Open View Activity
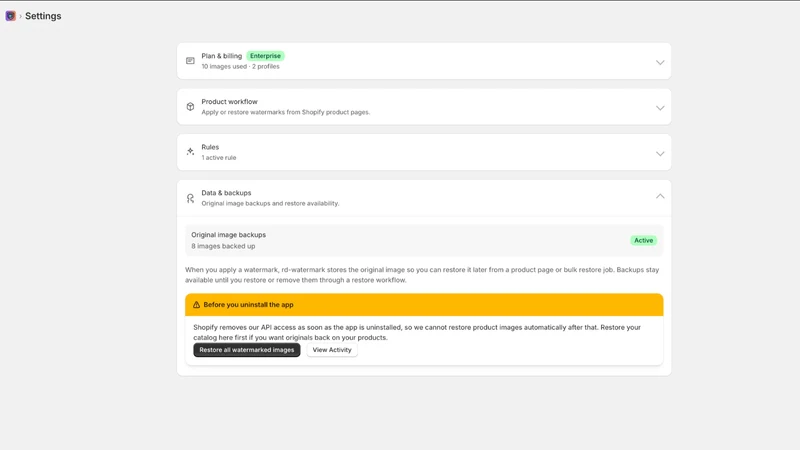The height and width of the screenshot is (450, 800). 332,350
